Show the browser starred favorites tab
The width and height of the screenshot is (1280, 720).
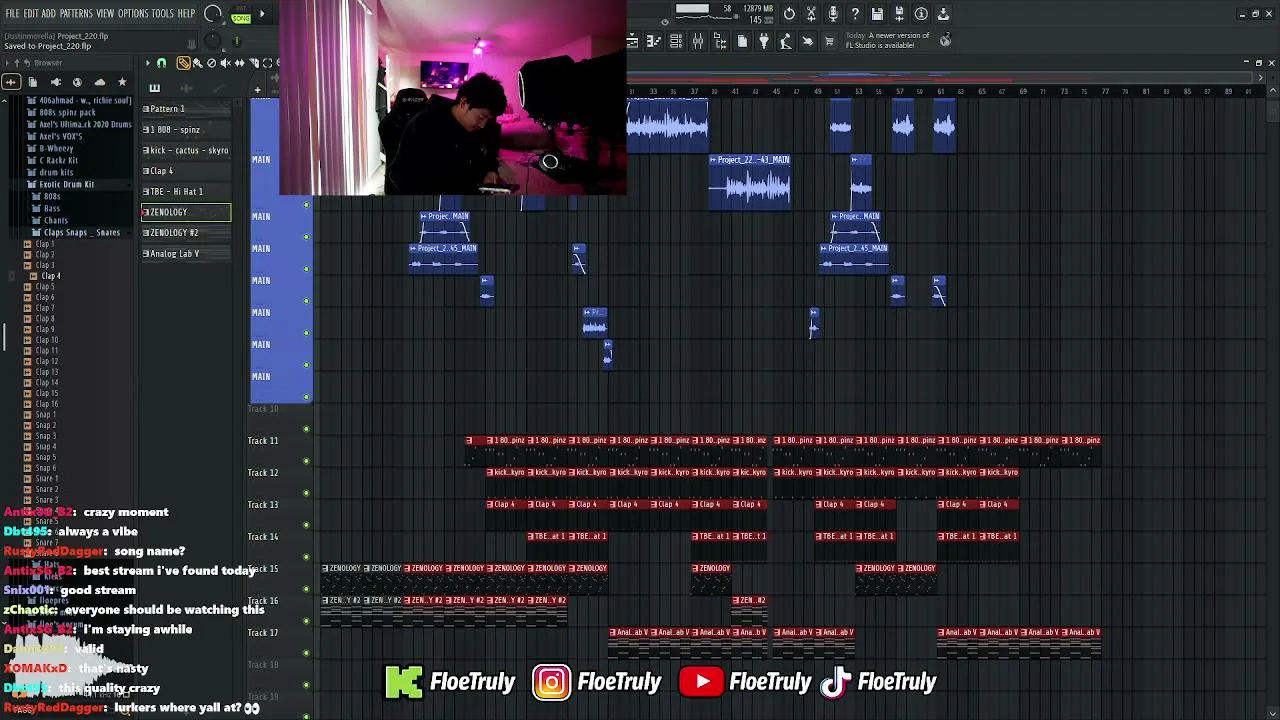pyautogui.click(x=122, y=82)
